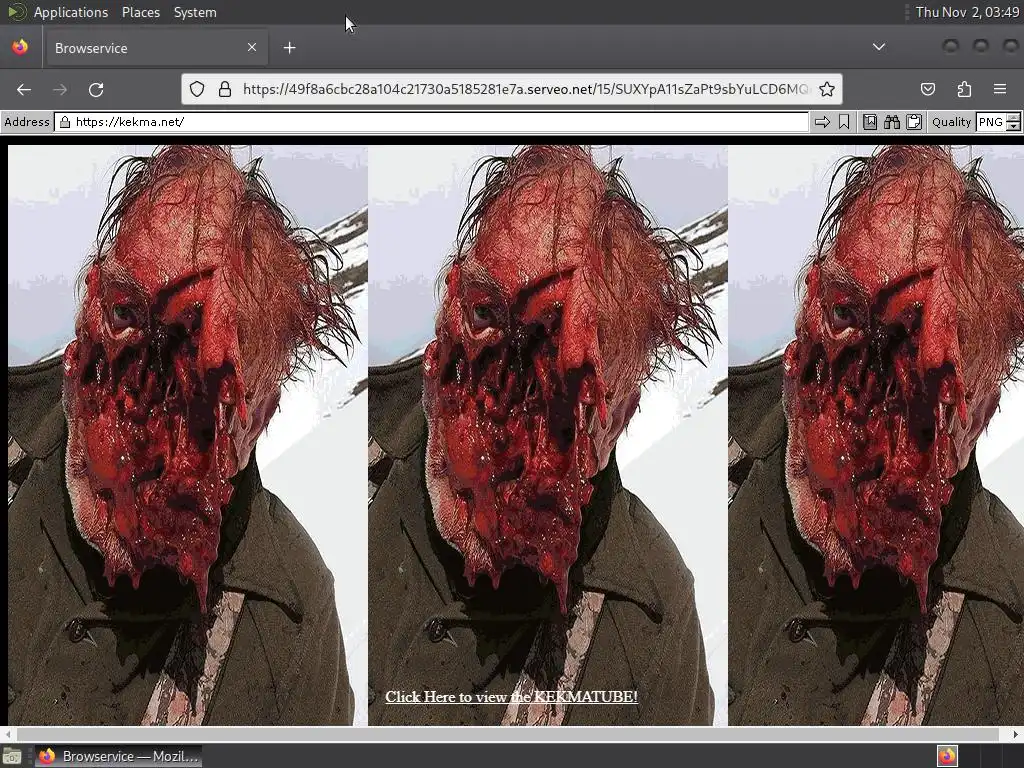Image resolution: width=1024 pixels, height=768 pixels.
Task: Open the Firefox hamburger application menu
Action: tap(1000, 89)
